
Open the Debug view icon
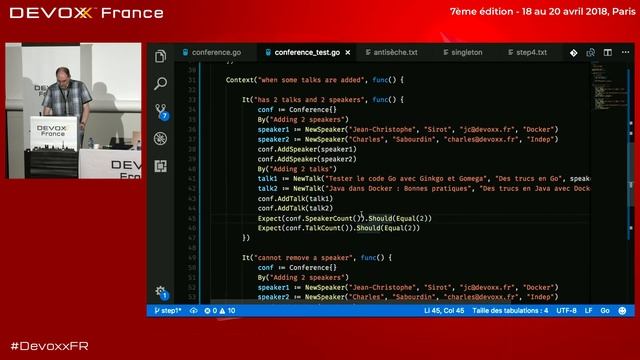(x=160, y=139)
